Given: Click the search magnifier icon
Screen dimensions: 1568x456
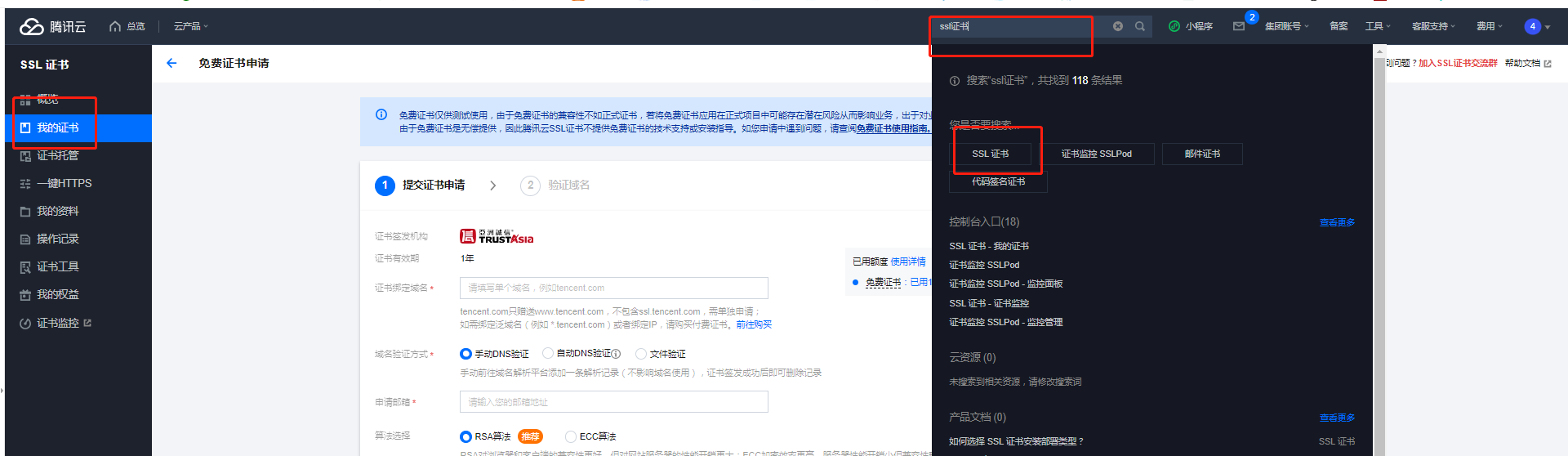Looking at the screenshot, I should coord(1140,26).
